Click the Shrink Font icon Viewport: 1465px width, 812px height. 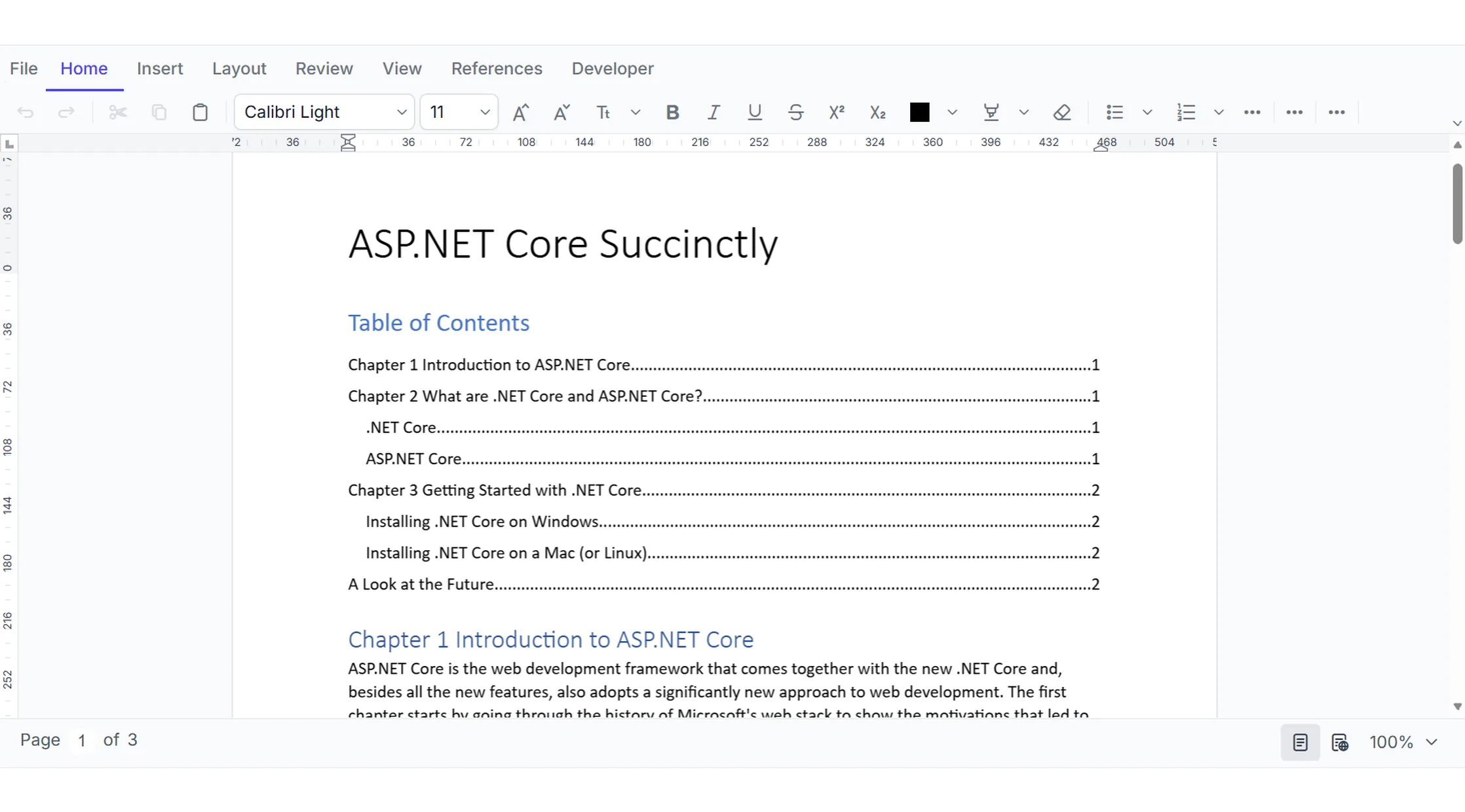tap(561, 113)
